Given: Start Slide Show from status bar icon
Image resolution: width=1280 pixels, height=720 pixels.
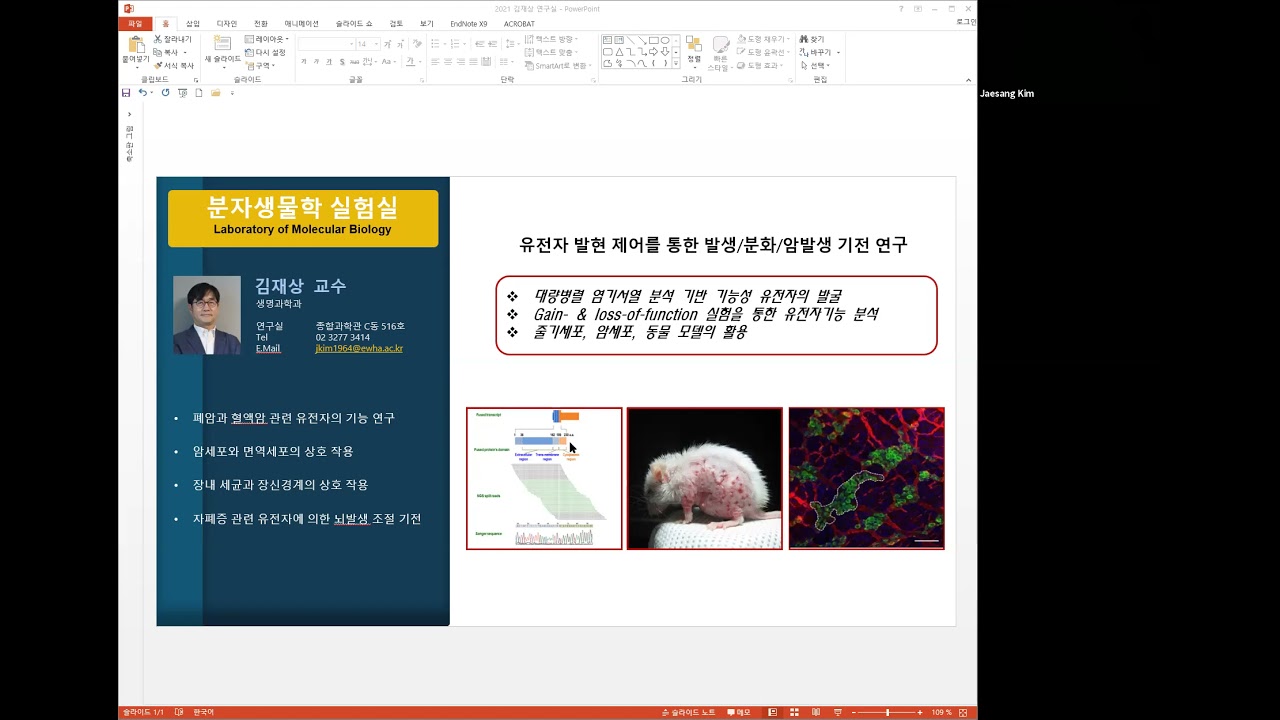Looking at the screenshot, I should [x=838, y=712].
